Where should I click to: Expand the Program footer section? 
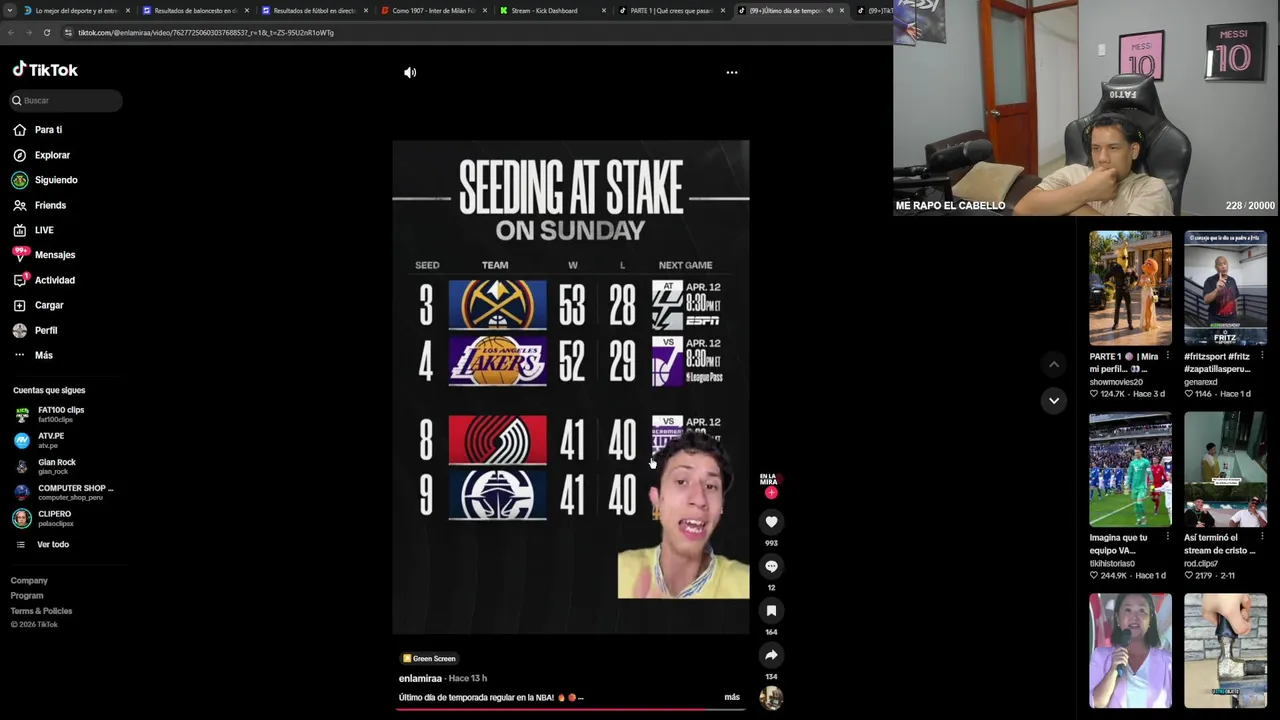[x=27, y=595]
